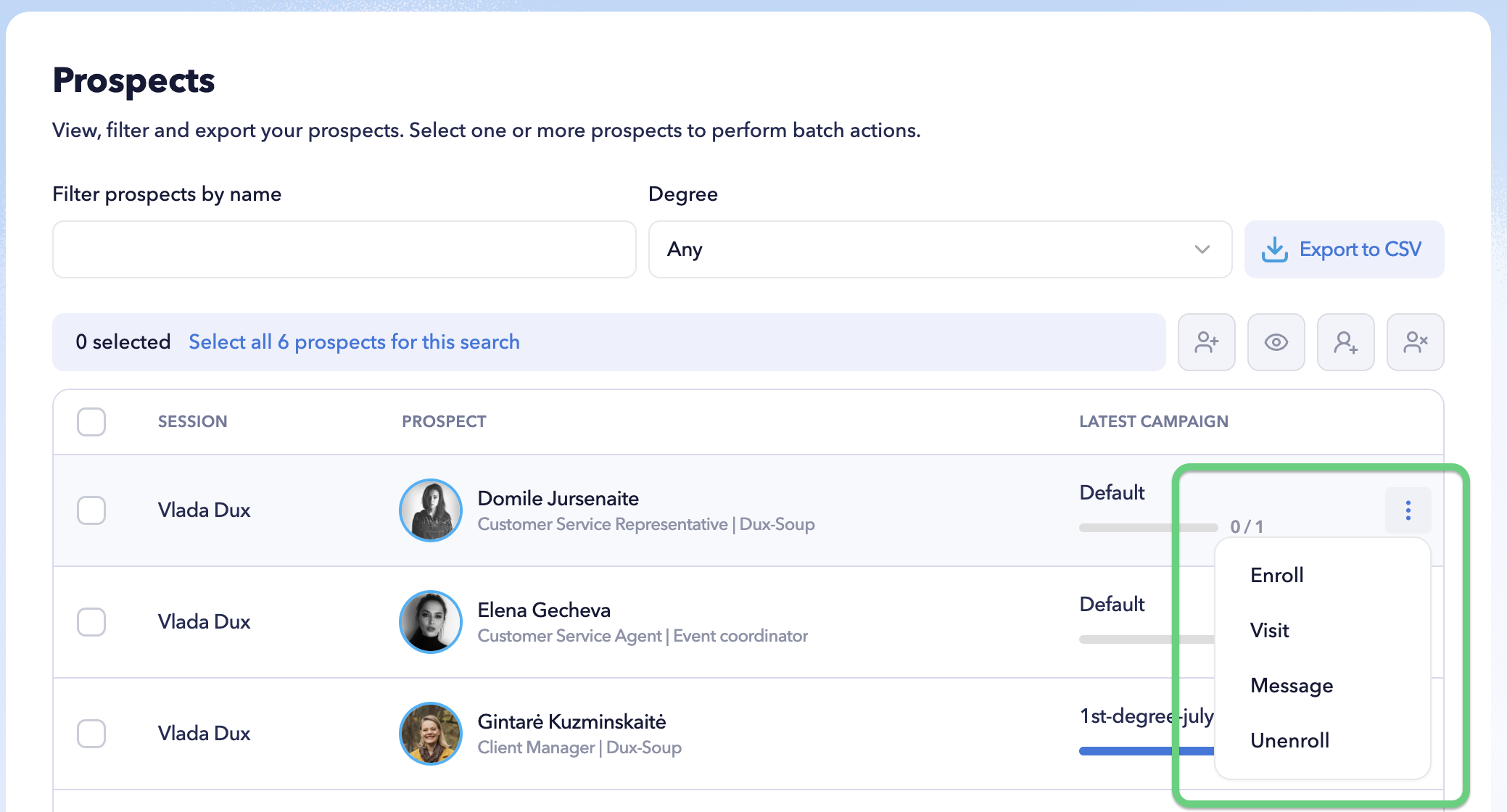
Task: Click the 0 / 1 progress count
Action: click(x=1247, y=527)
